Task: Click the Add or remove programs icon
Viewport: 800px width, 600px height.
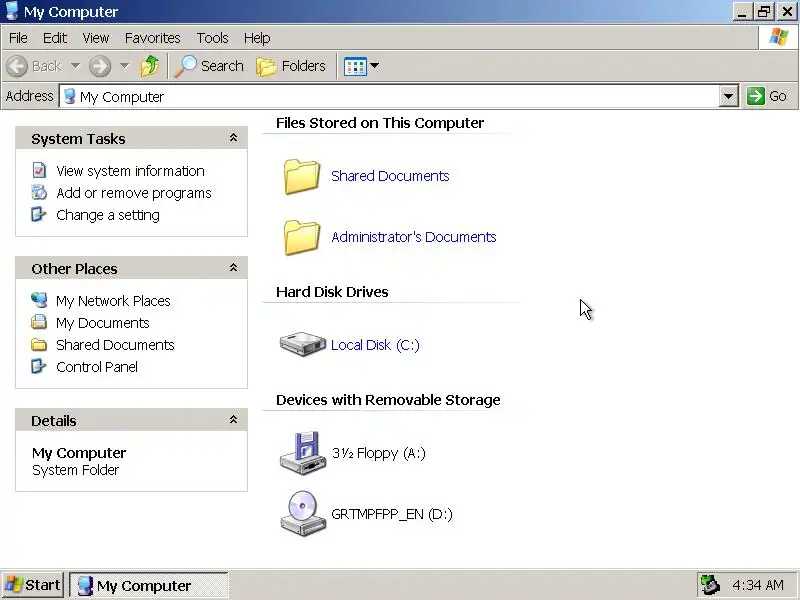Action: tap(39, 192)
